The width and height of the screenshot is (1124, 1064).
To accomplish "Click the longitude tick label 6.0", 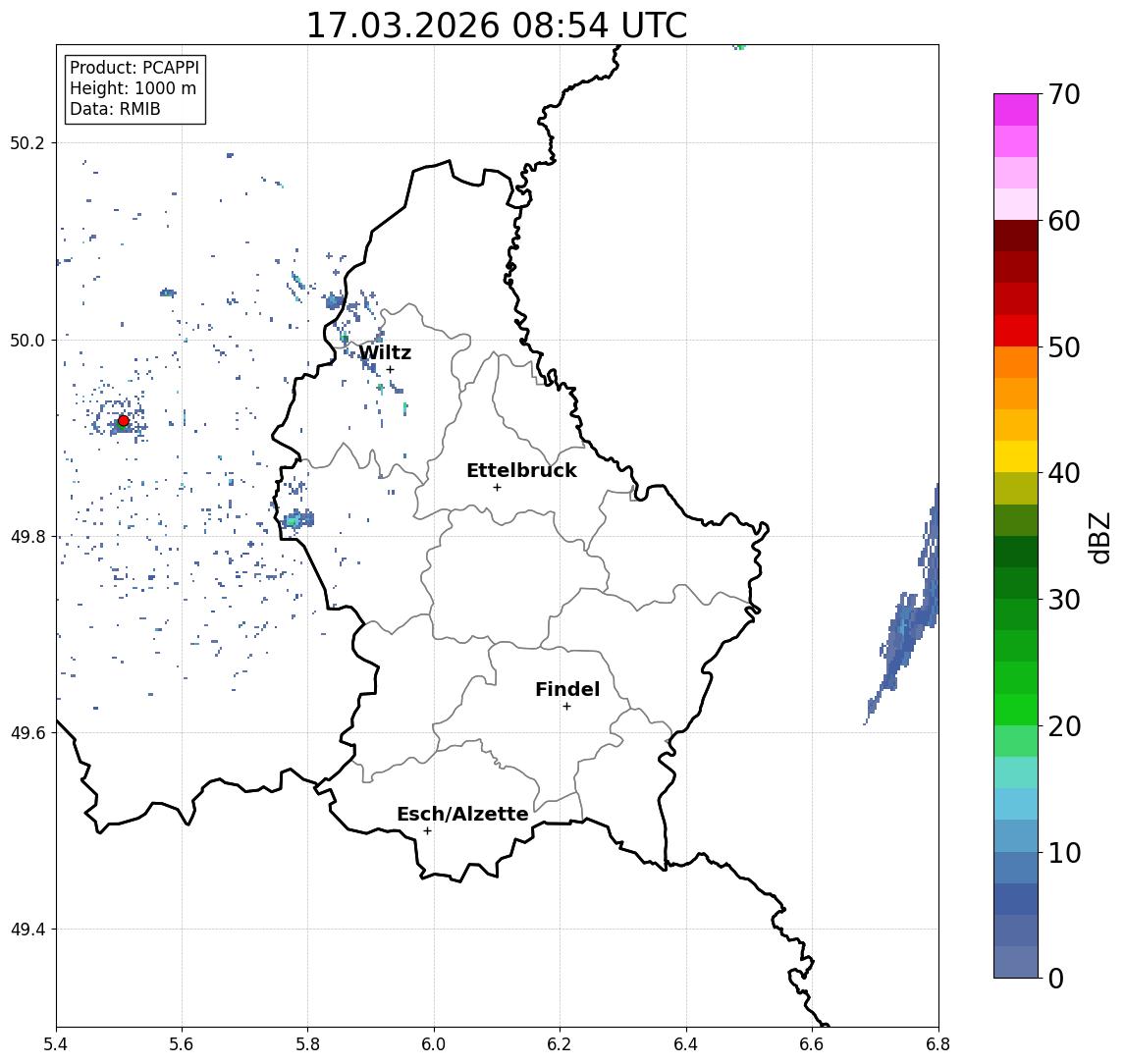I will (x=434, y=1044).
